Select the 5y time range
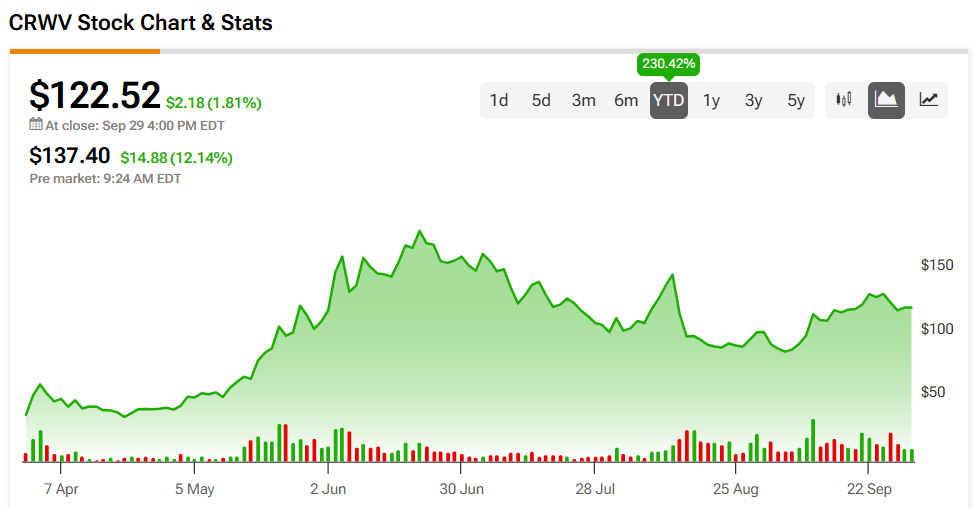The image size is (973, 508). [x=796, y=100]
